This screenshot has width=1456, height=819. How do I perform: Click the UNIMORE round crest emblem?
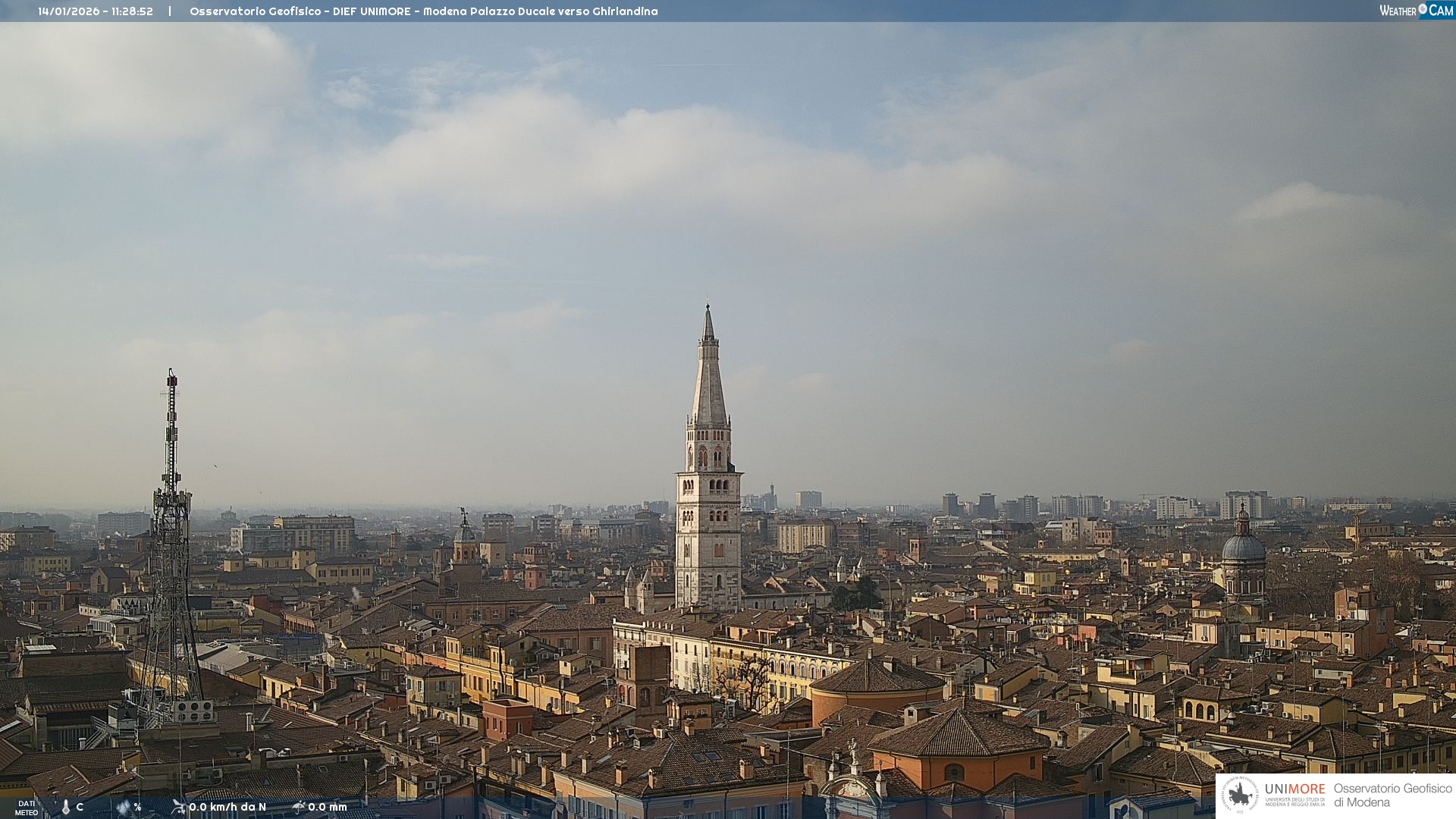tap(1240, 795)
